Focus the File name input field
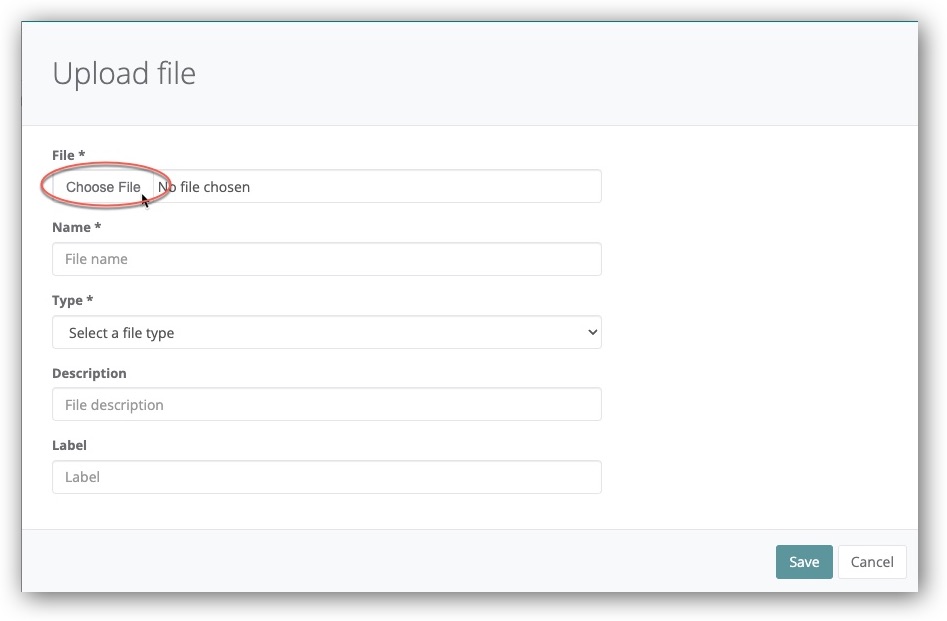Screen dimensions: 947x621 point(326,259)
